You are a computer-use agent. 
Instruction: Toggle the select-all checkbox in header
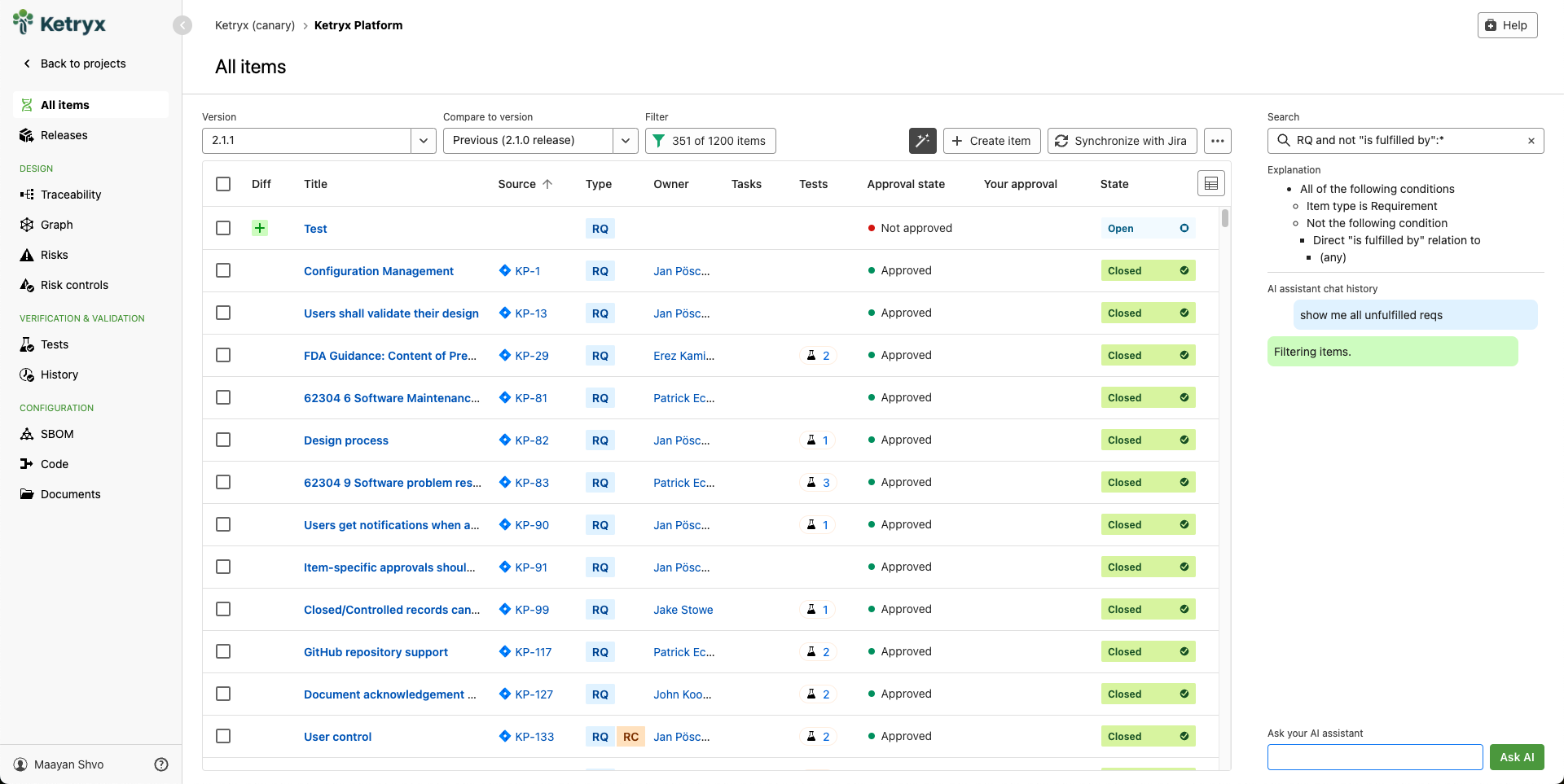[223, 184]
